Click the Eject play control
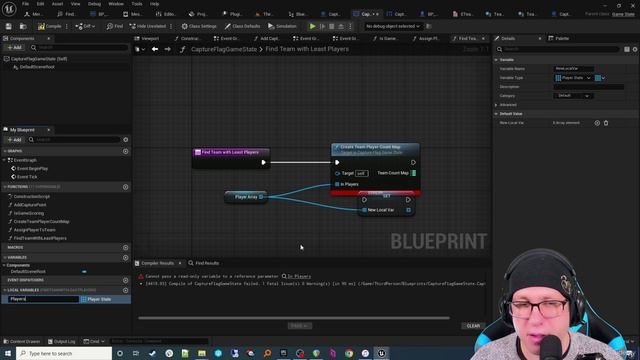The height and width of the screenshot is (360, 640). click(341, 26)
